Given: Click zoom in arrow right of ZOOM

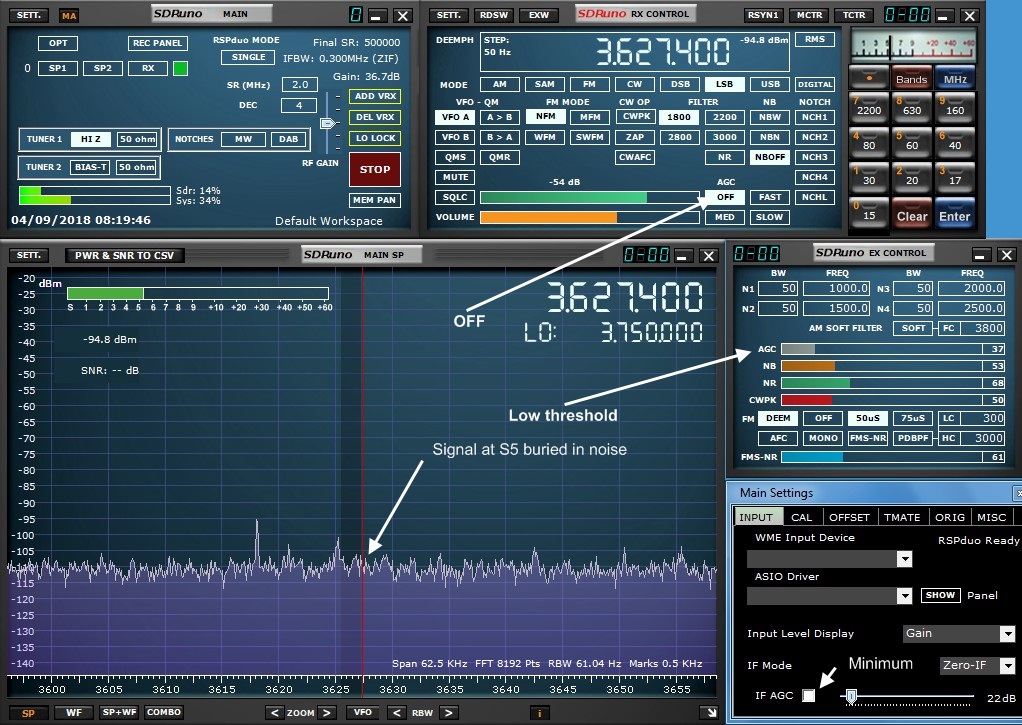Looking at the screenshot, I should pos(327,713).
